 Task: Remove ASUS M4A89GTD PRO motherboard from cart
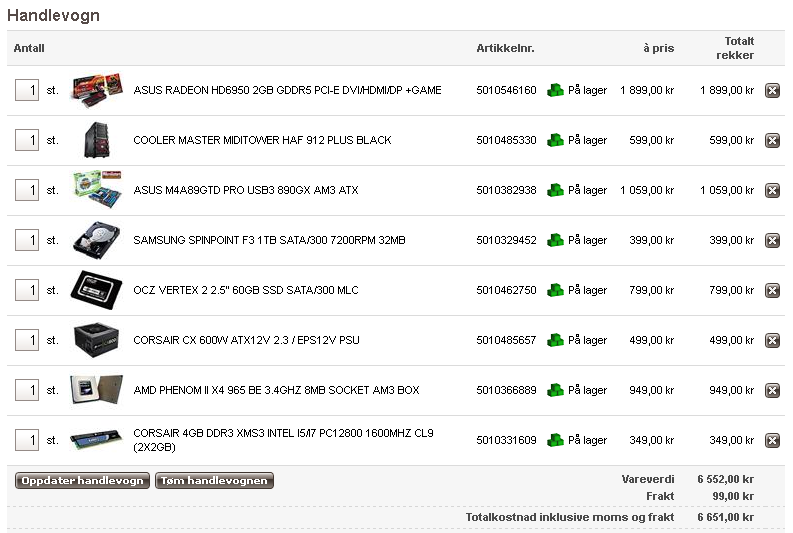coord(772,190)
